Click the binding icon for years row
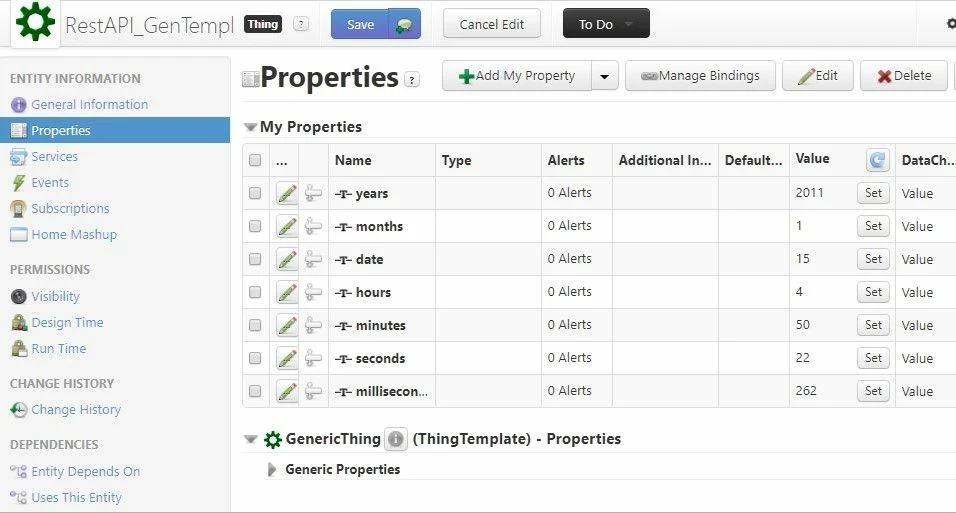Image resolution: width=956 pixels, height=513 pixels. (x=313, y=193)
